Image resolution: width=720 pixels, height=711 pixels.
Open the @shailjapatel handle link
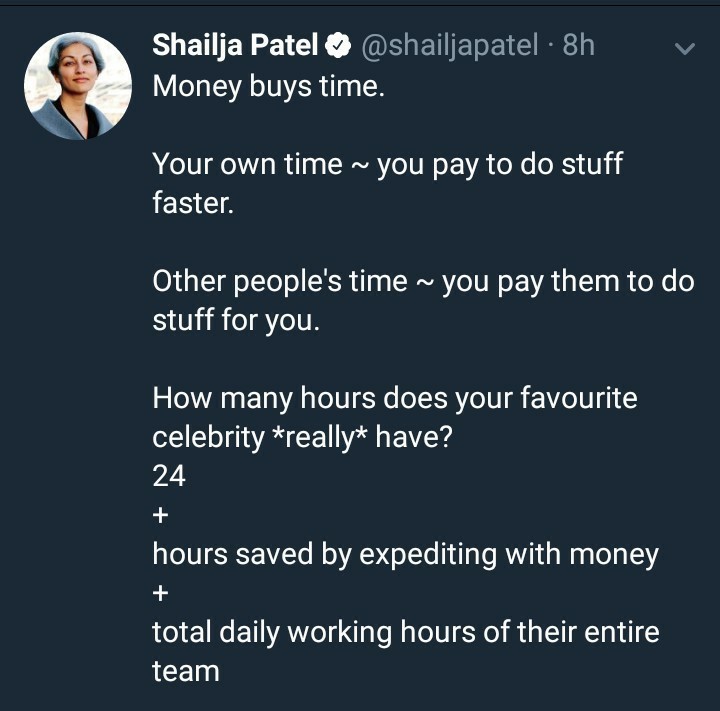tap(450, 45)
